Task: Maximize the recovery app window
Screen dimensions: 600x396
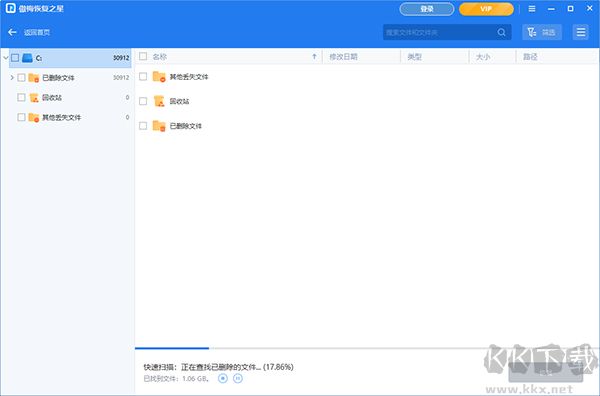Action: [x=570, y=8]
